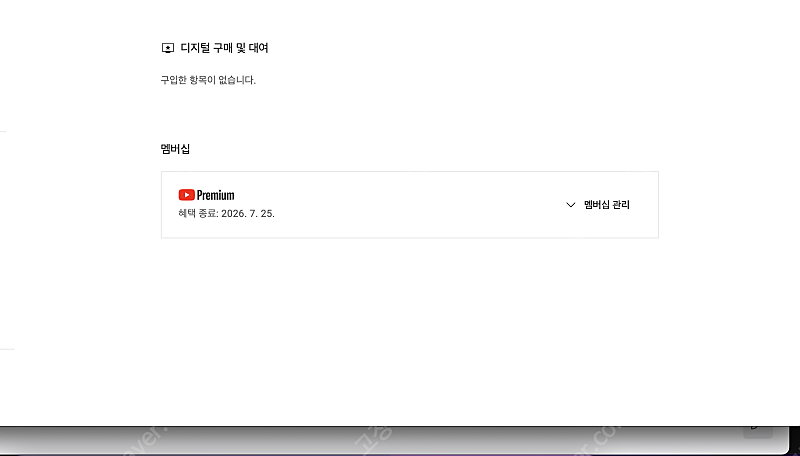
Task: Click the 혜택 종료 label text
Action: [x=198, y=214]
